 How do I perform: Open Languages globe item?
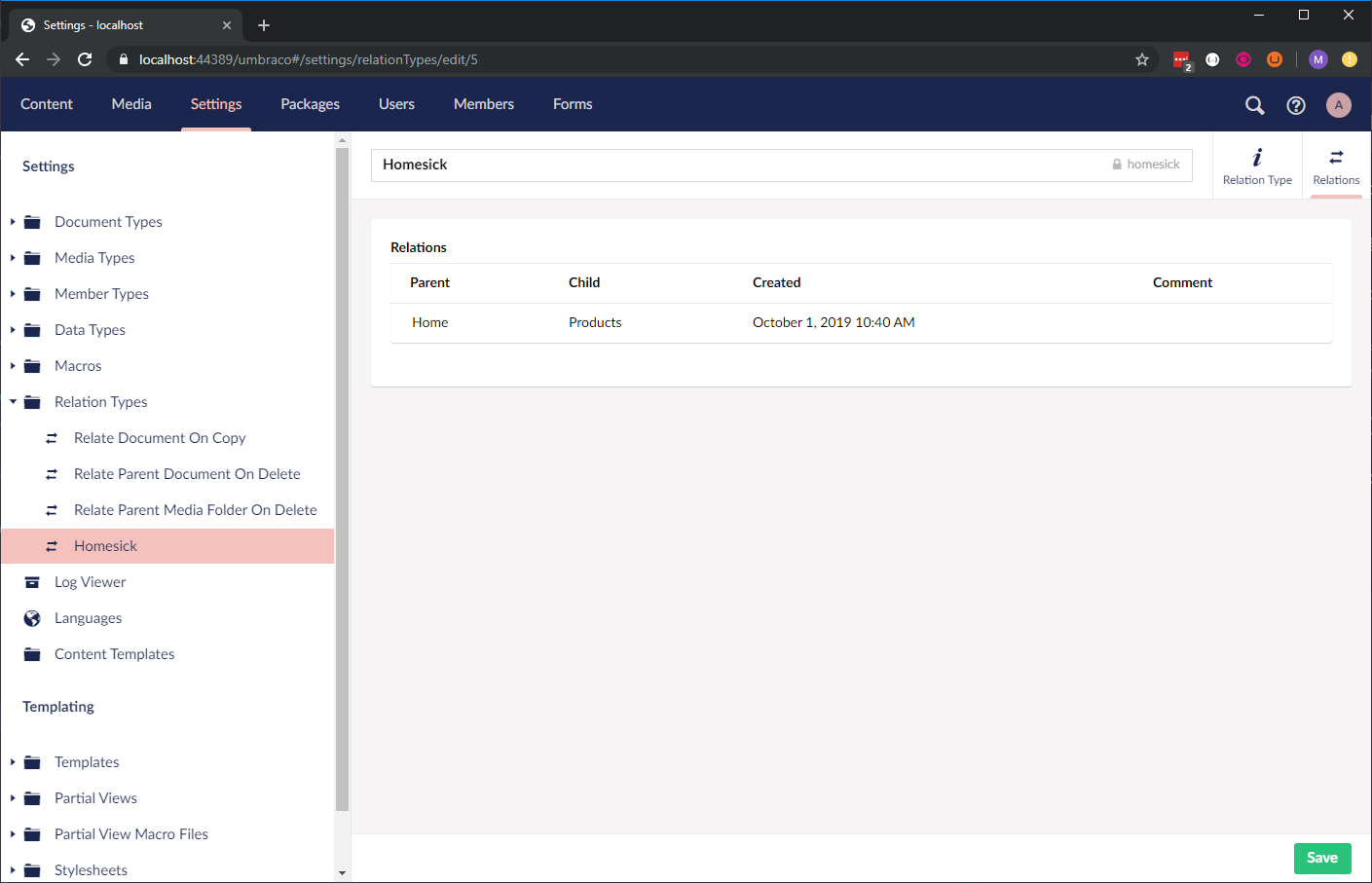pos(88,618)
